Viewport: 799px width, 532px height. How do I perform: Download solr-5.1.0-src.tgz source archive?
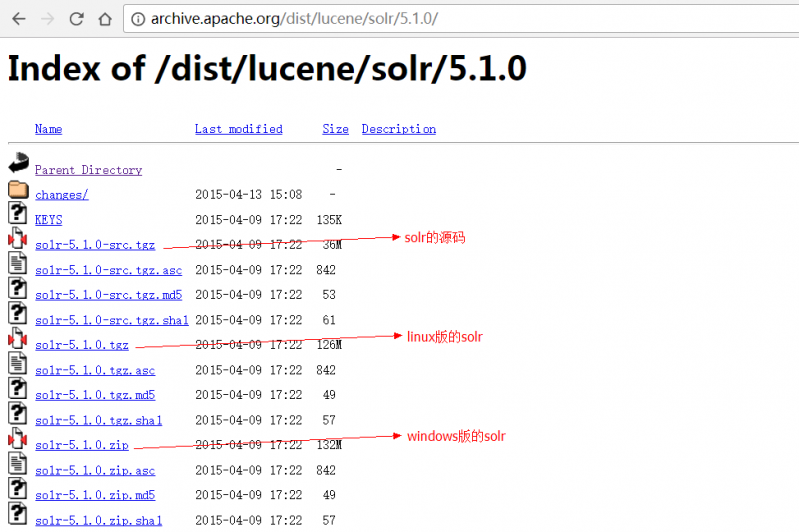[95, 245]
